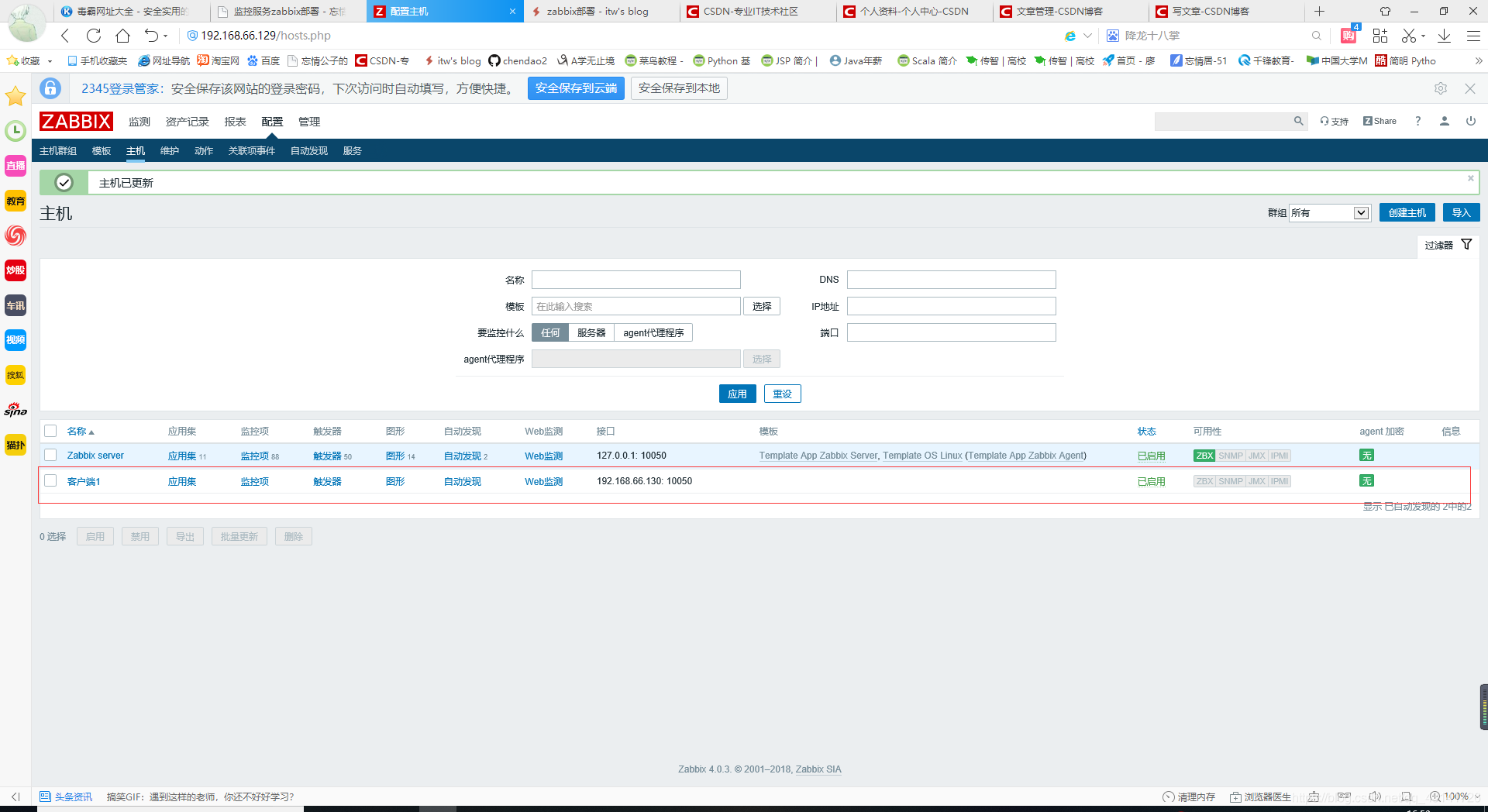Click into the 名称 filter field
The width and height of the screenshot is (1488, 812).
tap(636, 280)
